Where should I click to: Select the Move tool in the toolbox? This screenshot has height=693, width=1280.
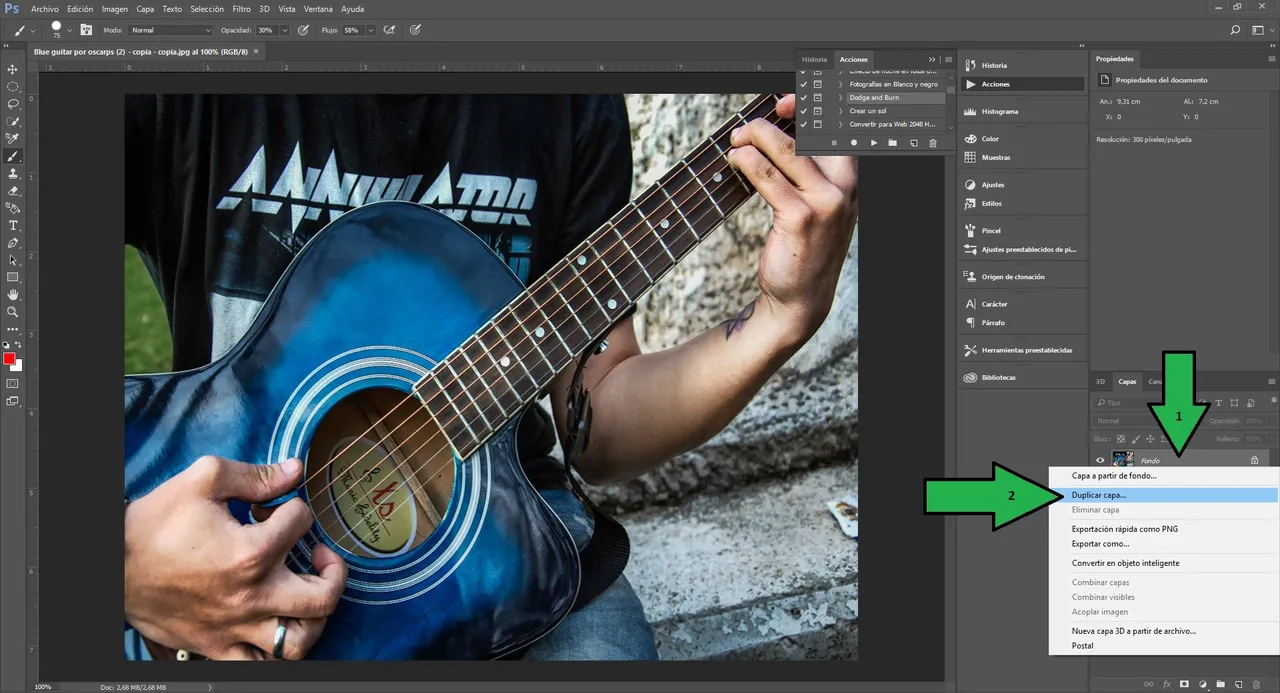[13, 69]
